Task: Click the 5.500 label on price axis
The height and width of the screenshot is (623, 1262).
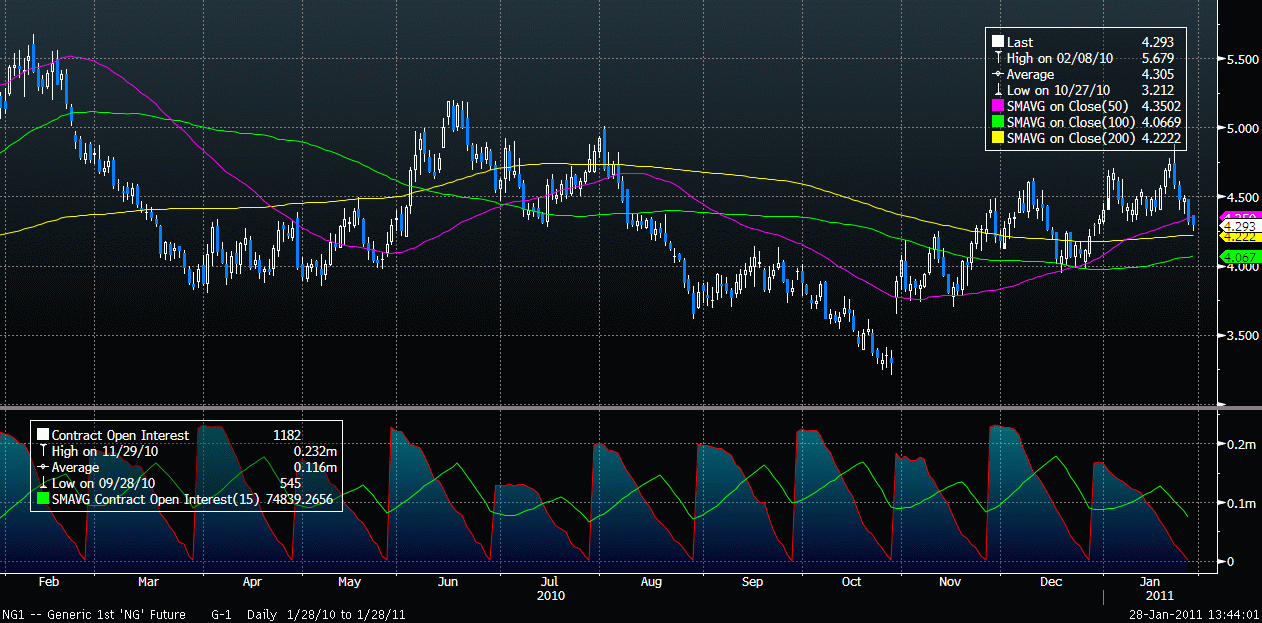Action: click(x=1241, y=60)
